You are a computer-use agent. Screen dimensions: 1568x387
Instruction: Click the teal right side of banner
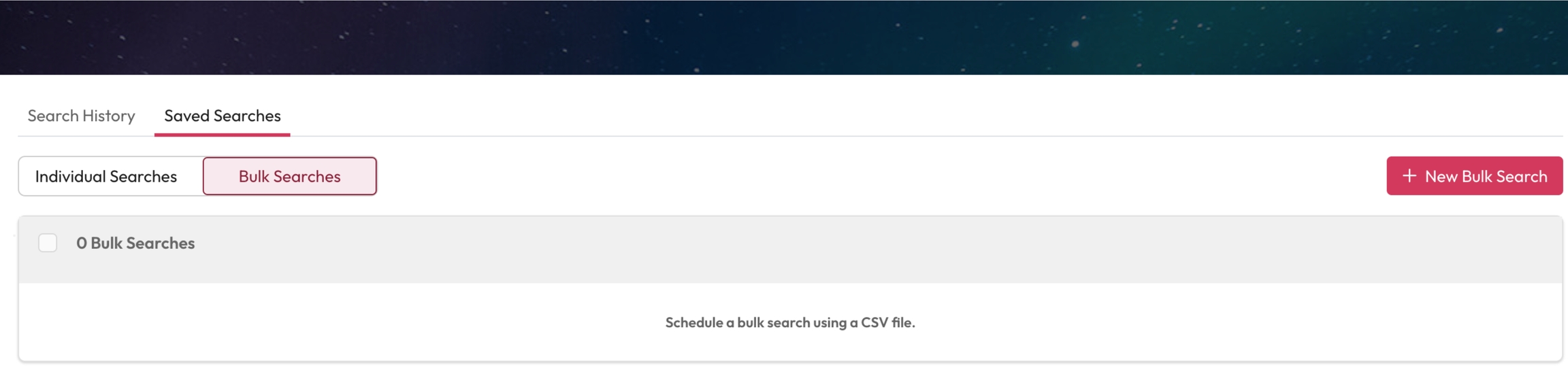pos(1293,37)
